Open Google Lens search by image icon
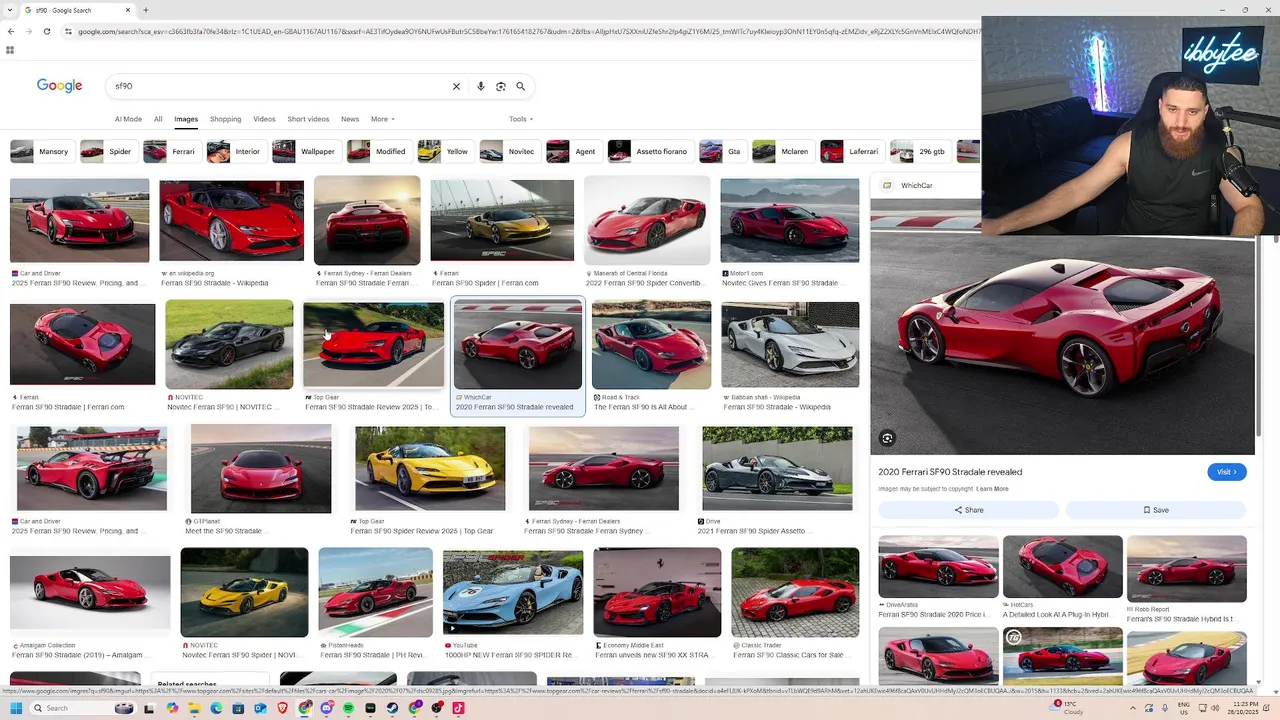This screenshot has height=720, width=1280. (501, 86)
